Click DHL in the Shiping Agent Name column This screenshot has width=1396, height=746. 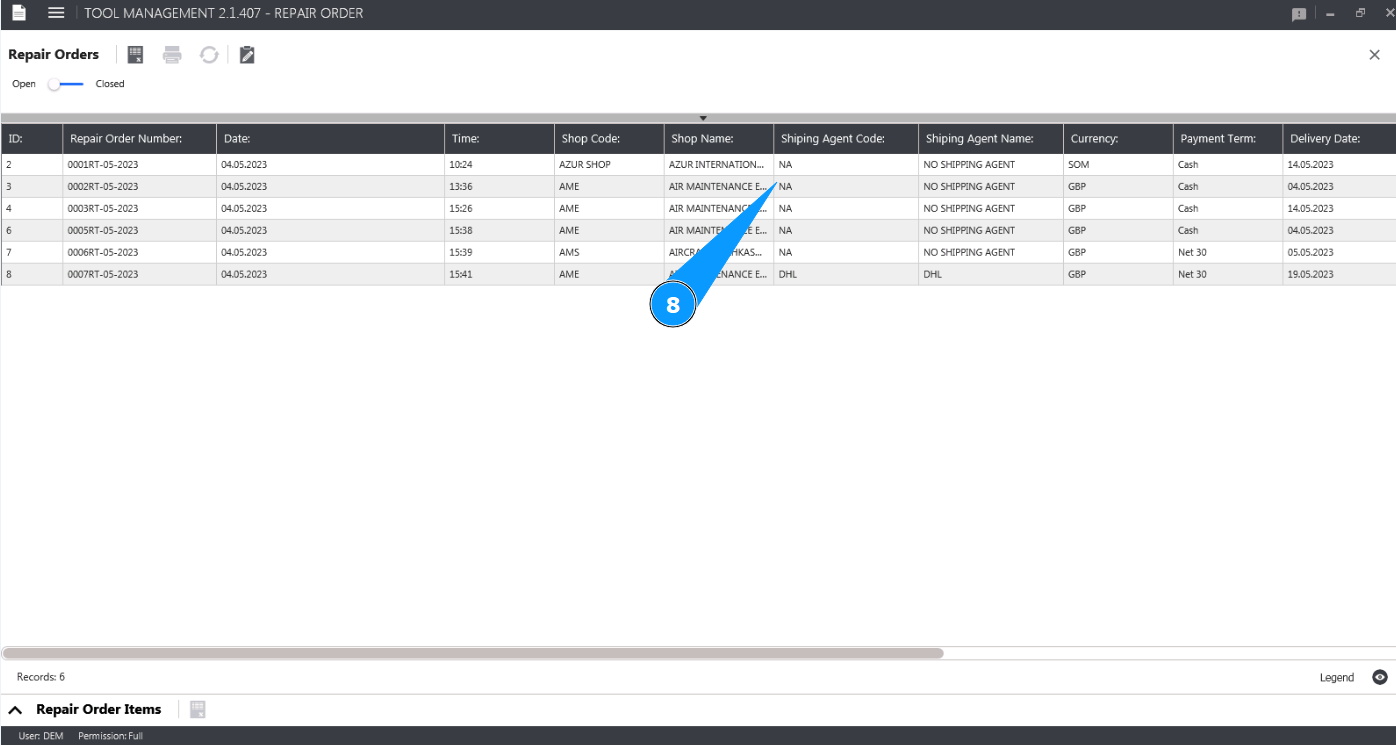(x=991, y=275)
